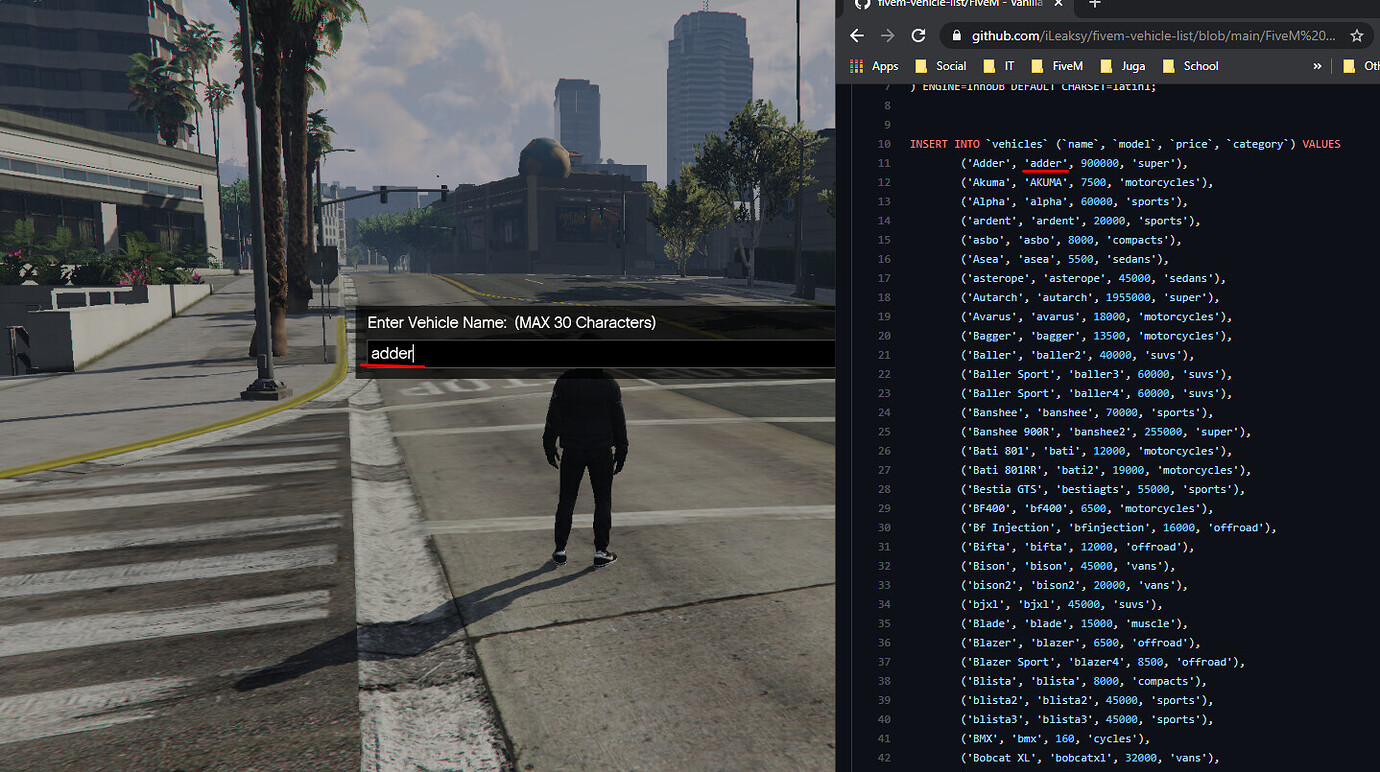Select code line number 11

click(x=883, y=163)
